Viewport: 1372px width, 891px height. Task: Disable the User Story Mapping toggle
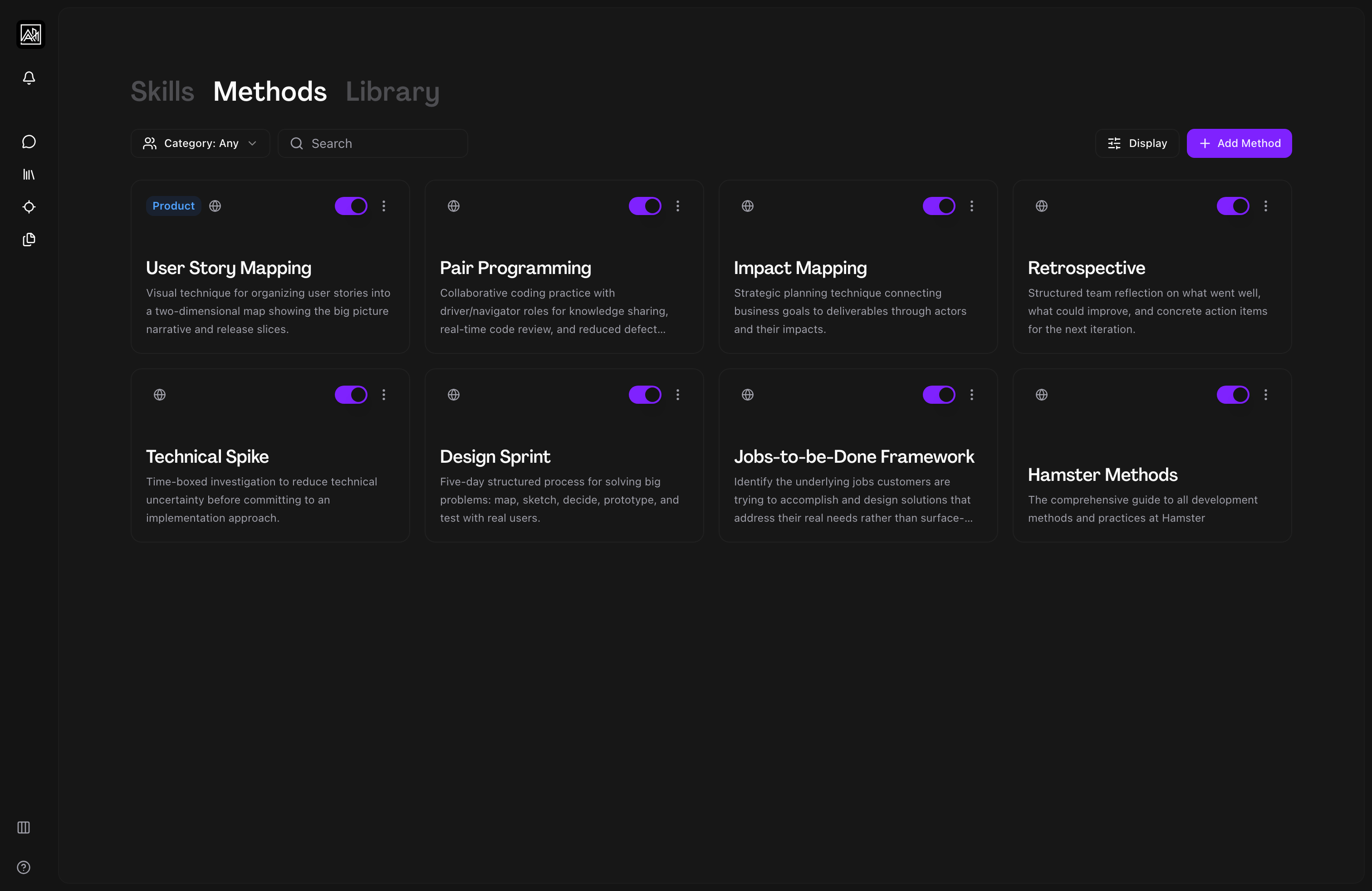coord(351,206)
